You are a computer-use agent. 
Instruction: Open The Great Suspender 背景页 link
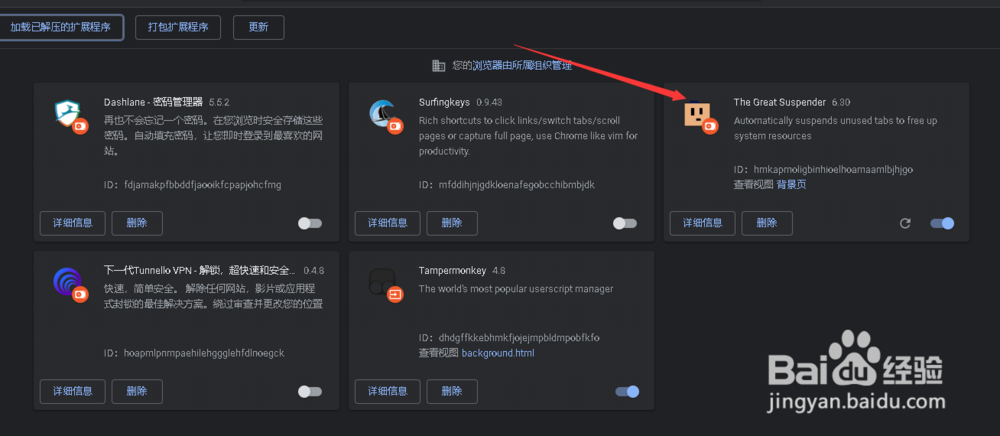[791, 185]
